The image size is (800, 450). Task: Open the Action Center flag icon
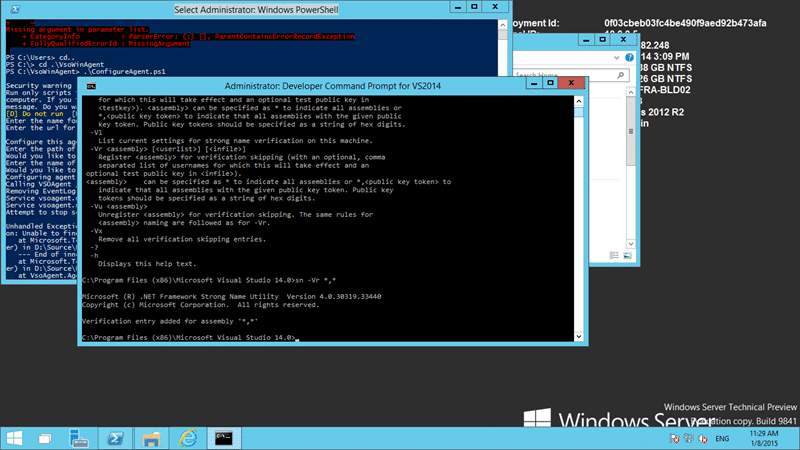point(674,439)
